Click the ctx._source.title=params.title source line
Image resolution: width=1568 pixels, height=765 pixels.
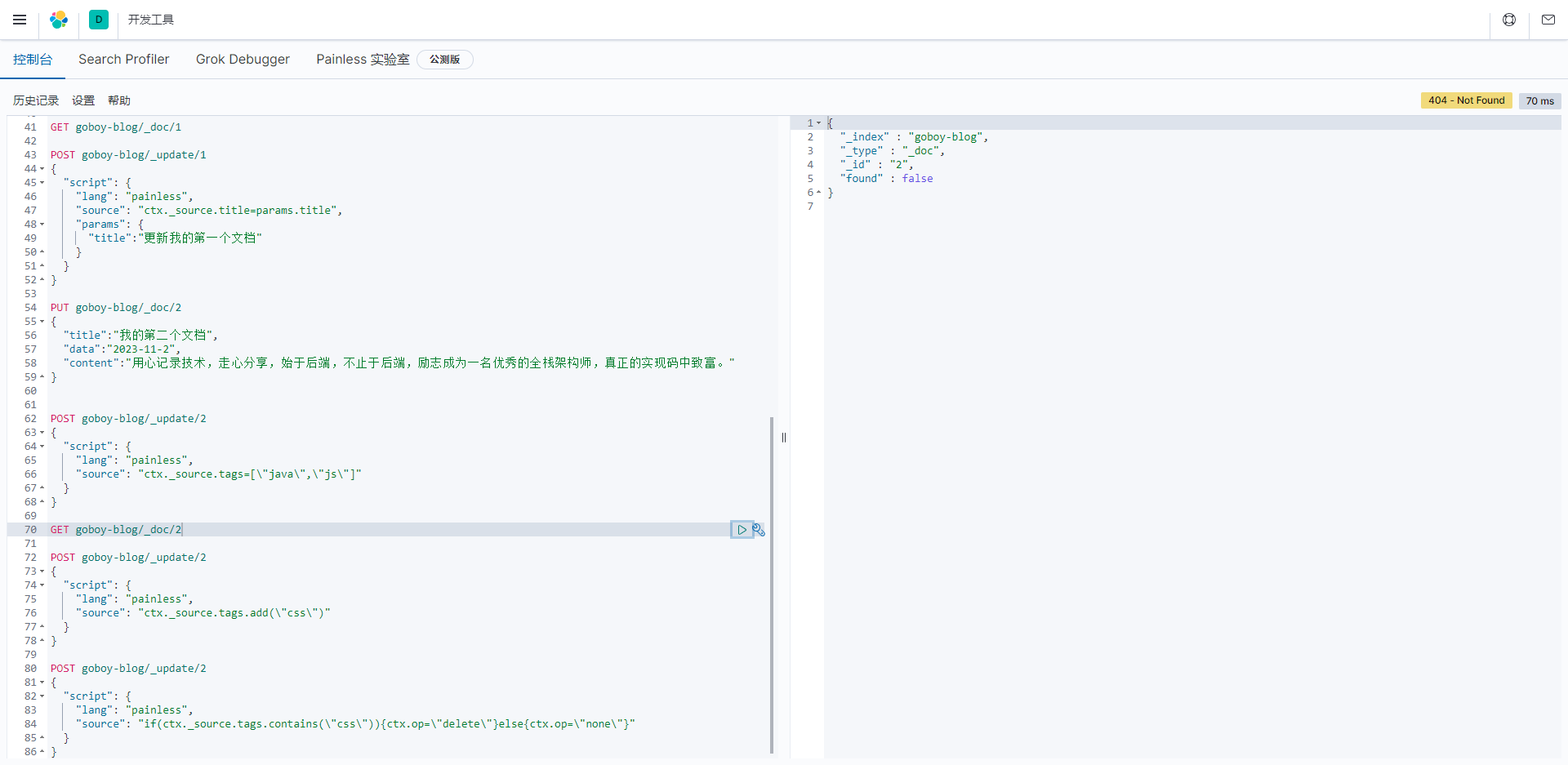tap(209, 211)
